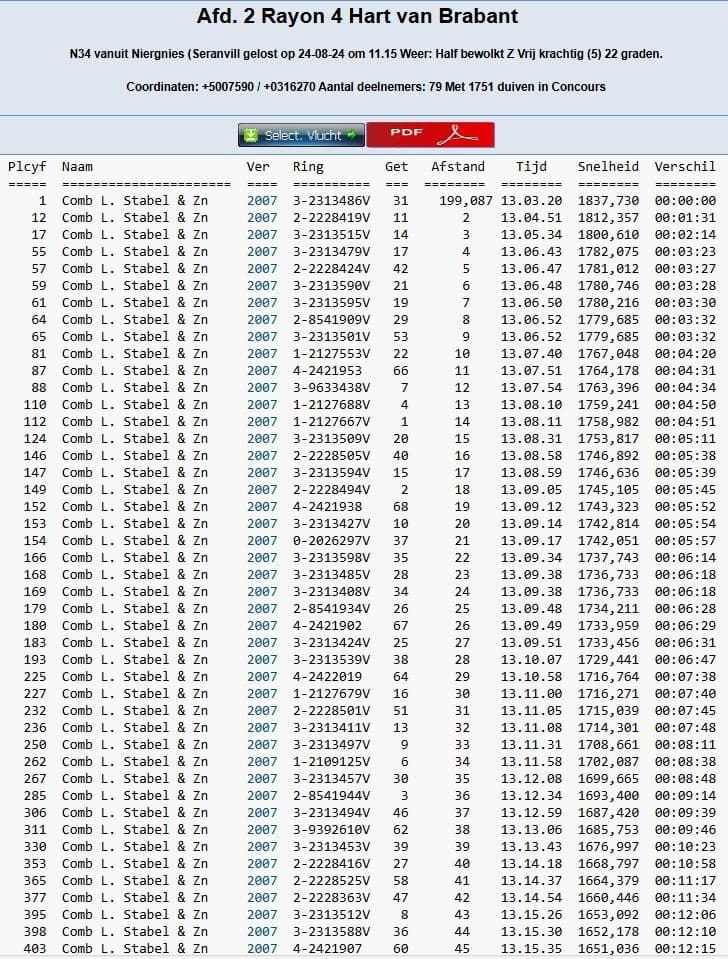
Task: Open the 2007 link for ring 3-2313486V
Action: [262, 201]
